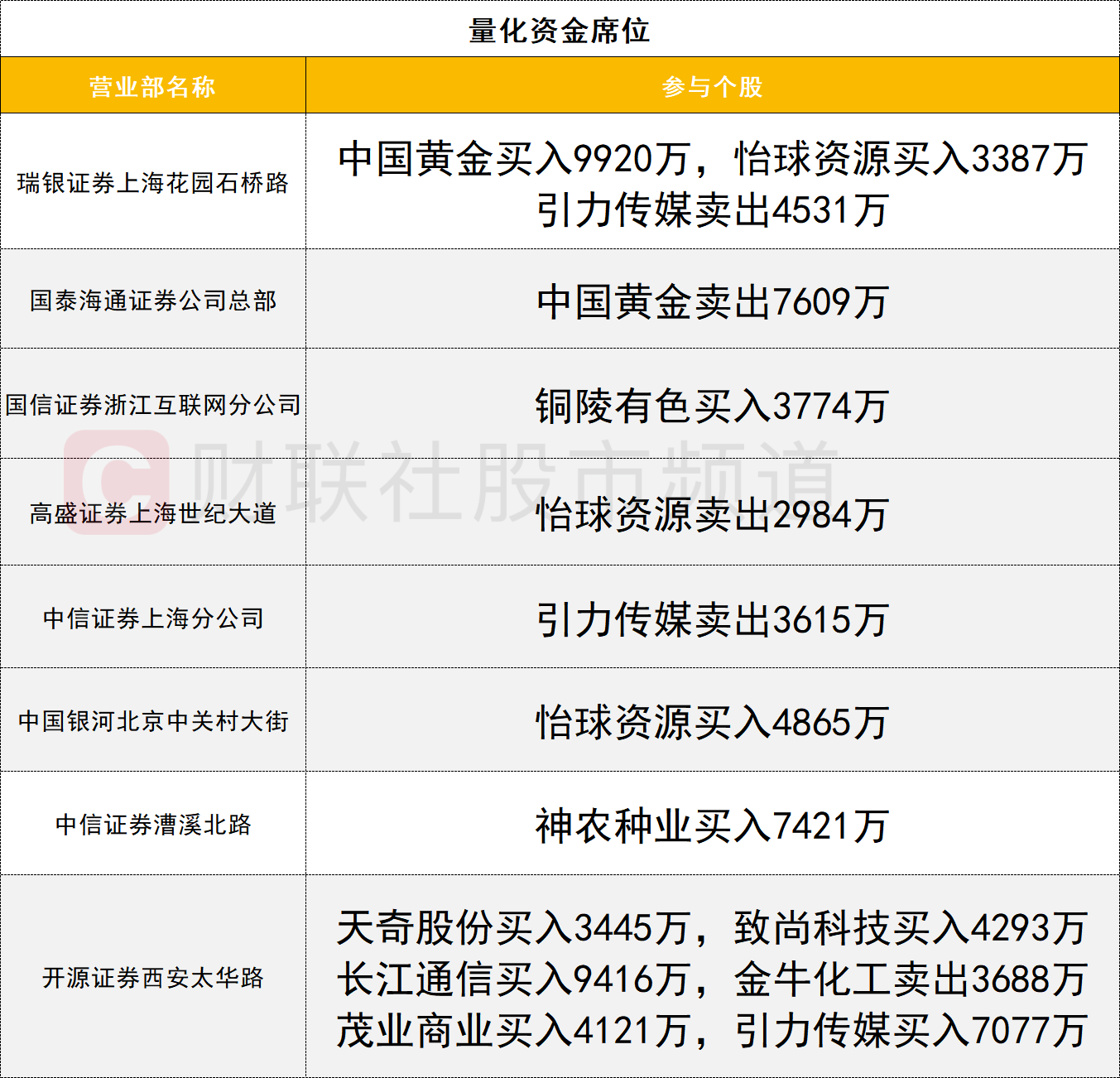The width and height of the screenshot is (1120, 1078).
Task: Click the 引力传媒卖出3615万 entry
Action: 712,619
